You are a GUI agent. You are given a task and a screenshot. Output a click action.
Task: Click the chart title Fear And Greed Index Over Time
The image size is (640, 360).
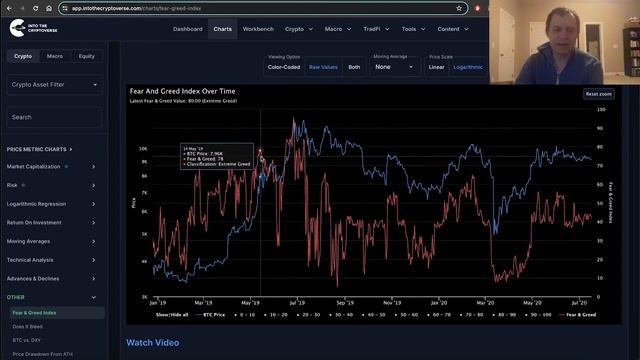tap(182, 91)
